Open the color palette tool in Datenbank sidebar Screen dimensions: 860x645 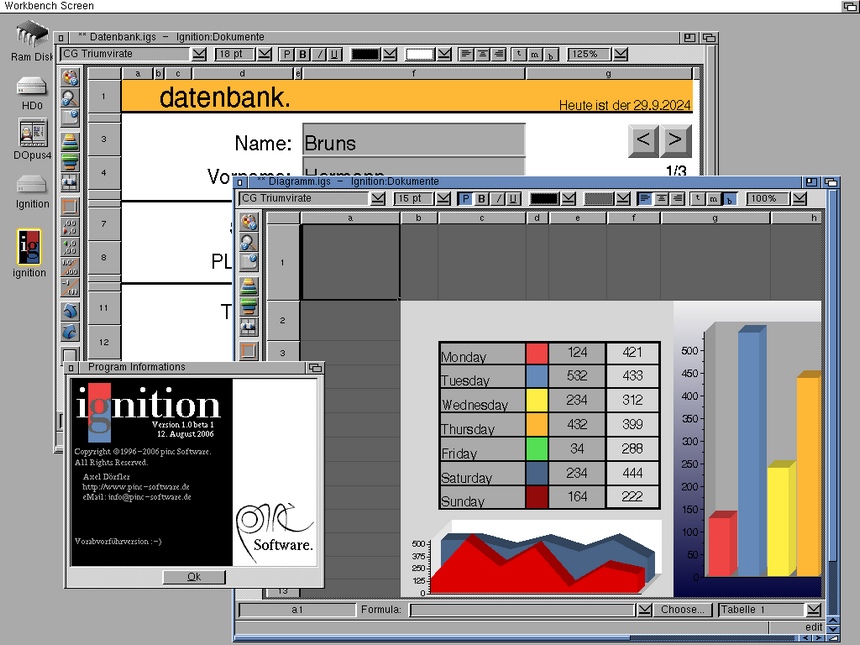coord(70,78)
